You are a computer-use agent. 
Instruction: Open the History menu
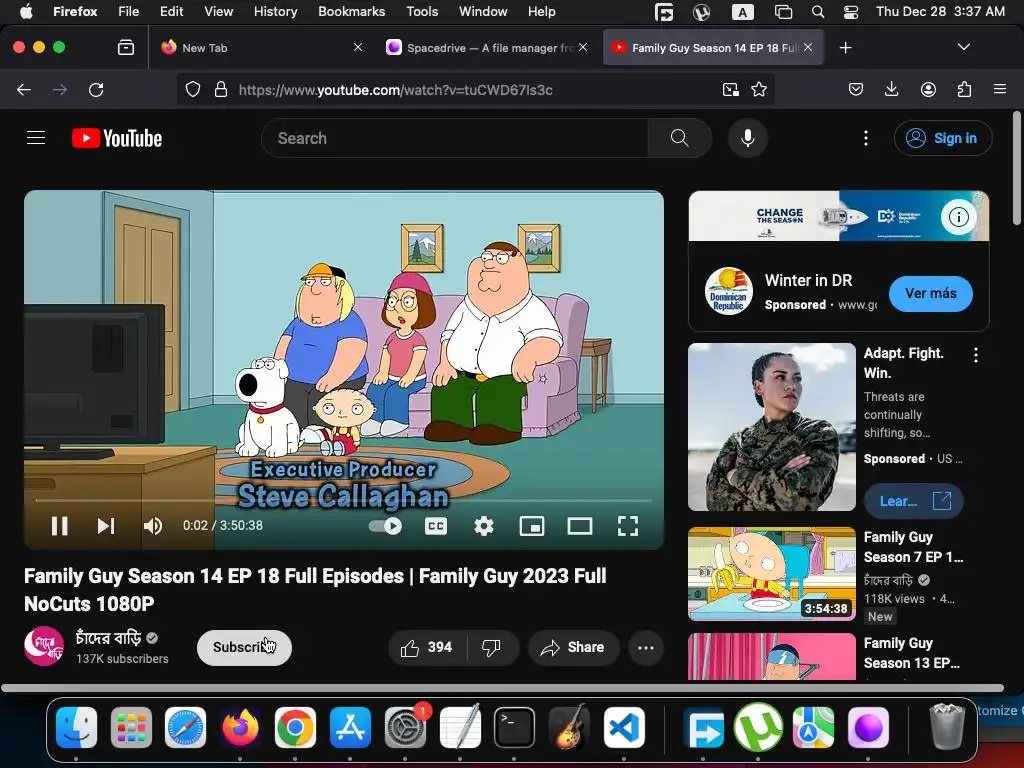point(275,11)
